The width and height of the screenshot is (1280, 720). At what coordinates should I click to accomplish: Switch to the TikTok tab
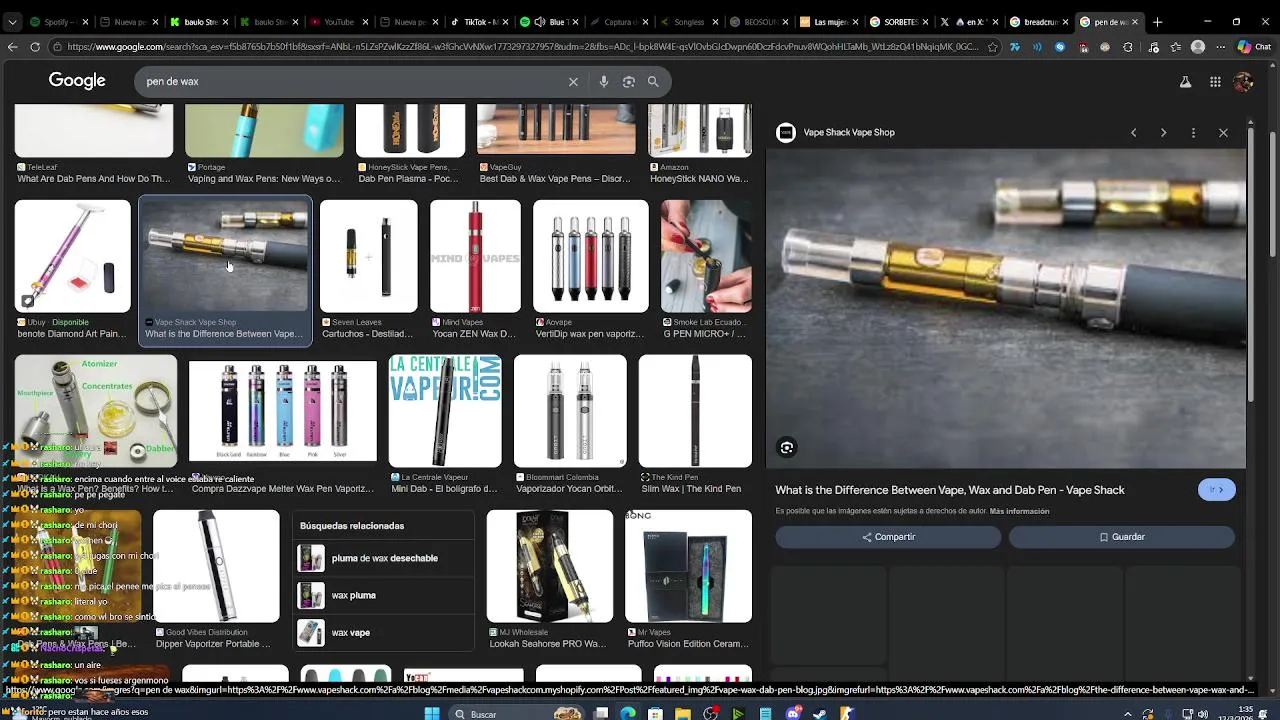tap(479, 22)
